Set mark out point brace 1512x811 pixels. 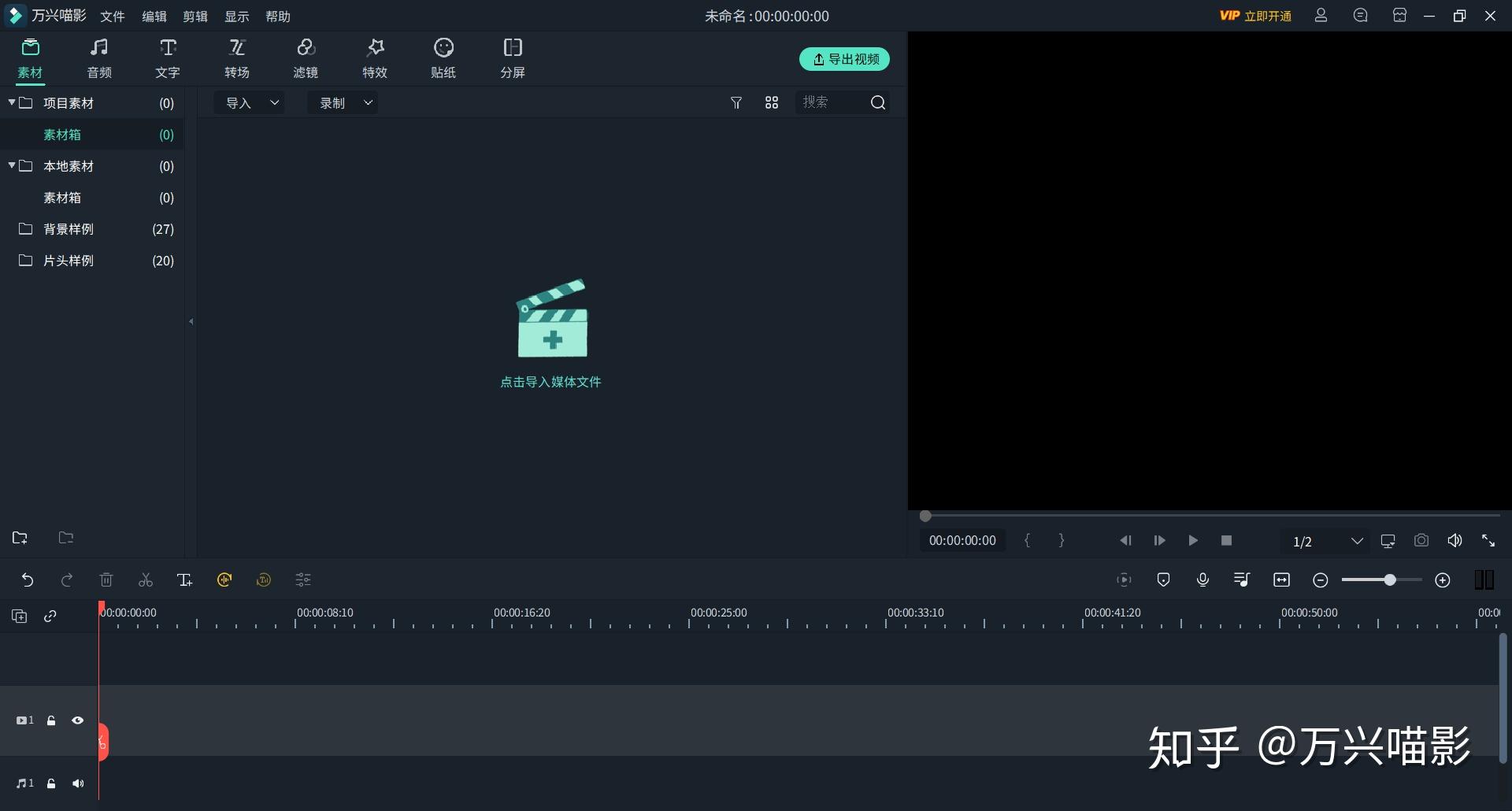click(x=1062, y=541)
